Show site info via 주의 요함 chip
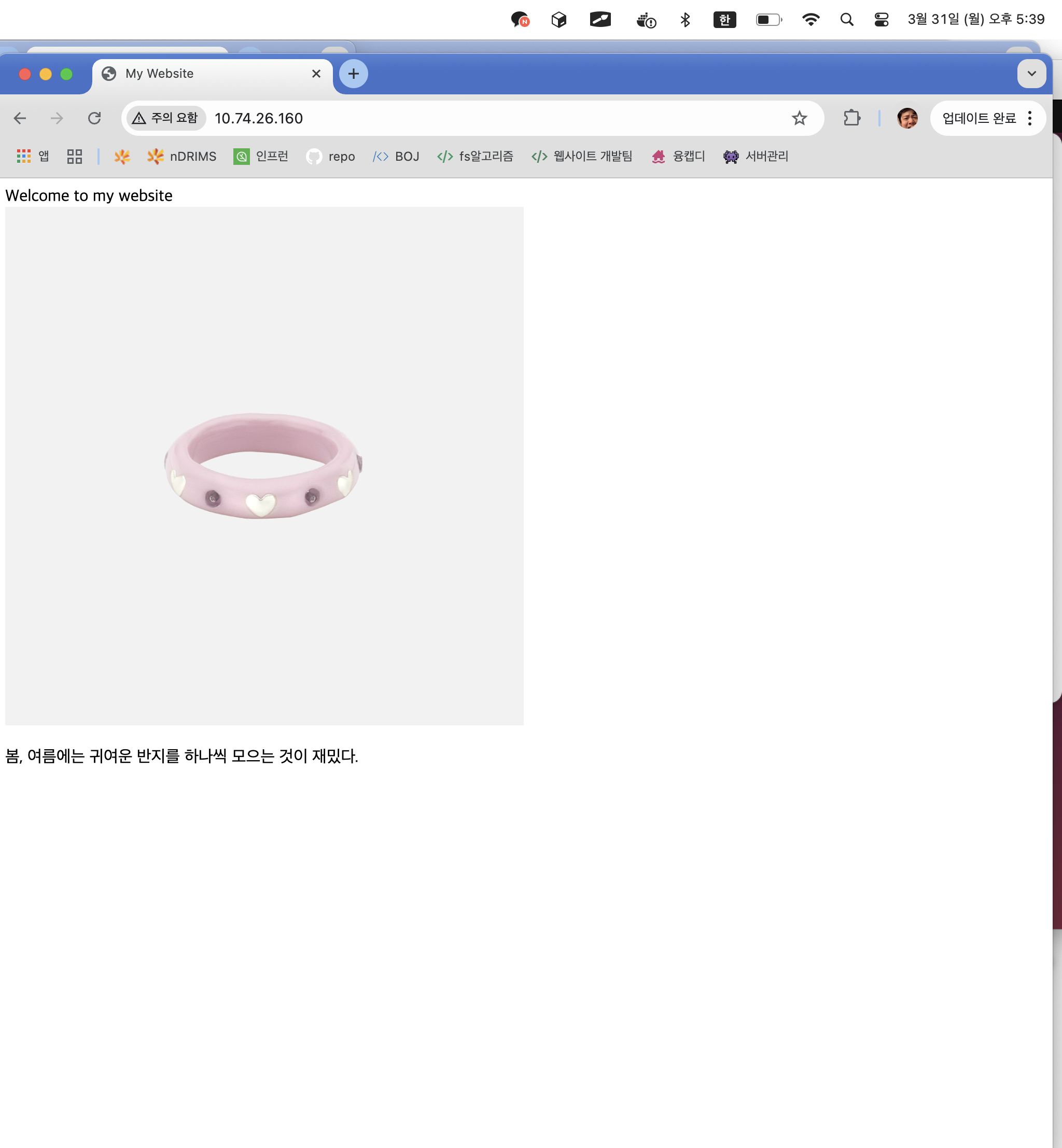This screenshot has width=1062, height=1148. [x=165, y=118]
